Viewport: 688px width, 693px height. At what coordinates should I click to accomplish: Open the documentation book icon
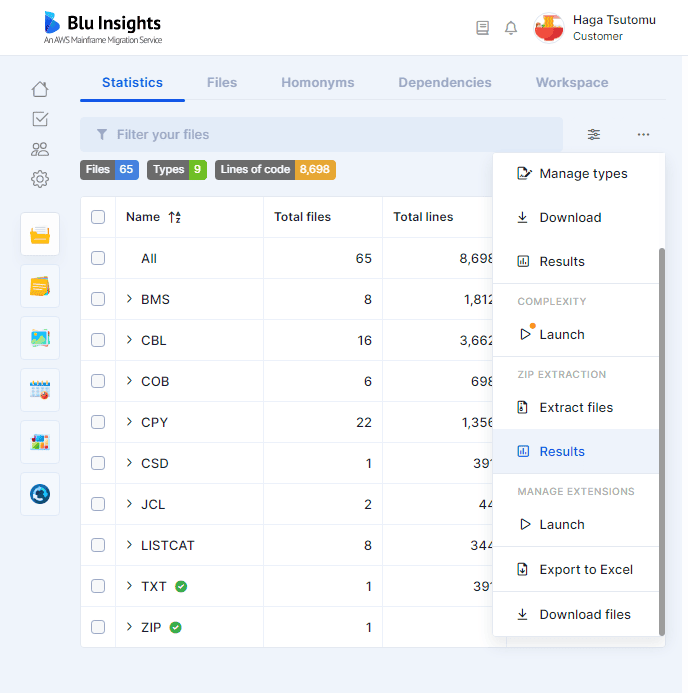tap(483, 28)
